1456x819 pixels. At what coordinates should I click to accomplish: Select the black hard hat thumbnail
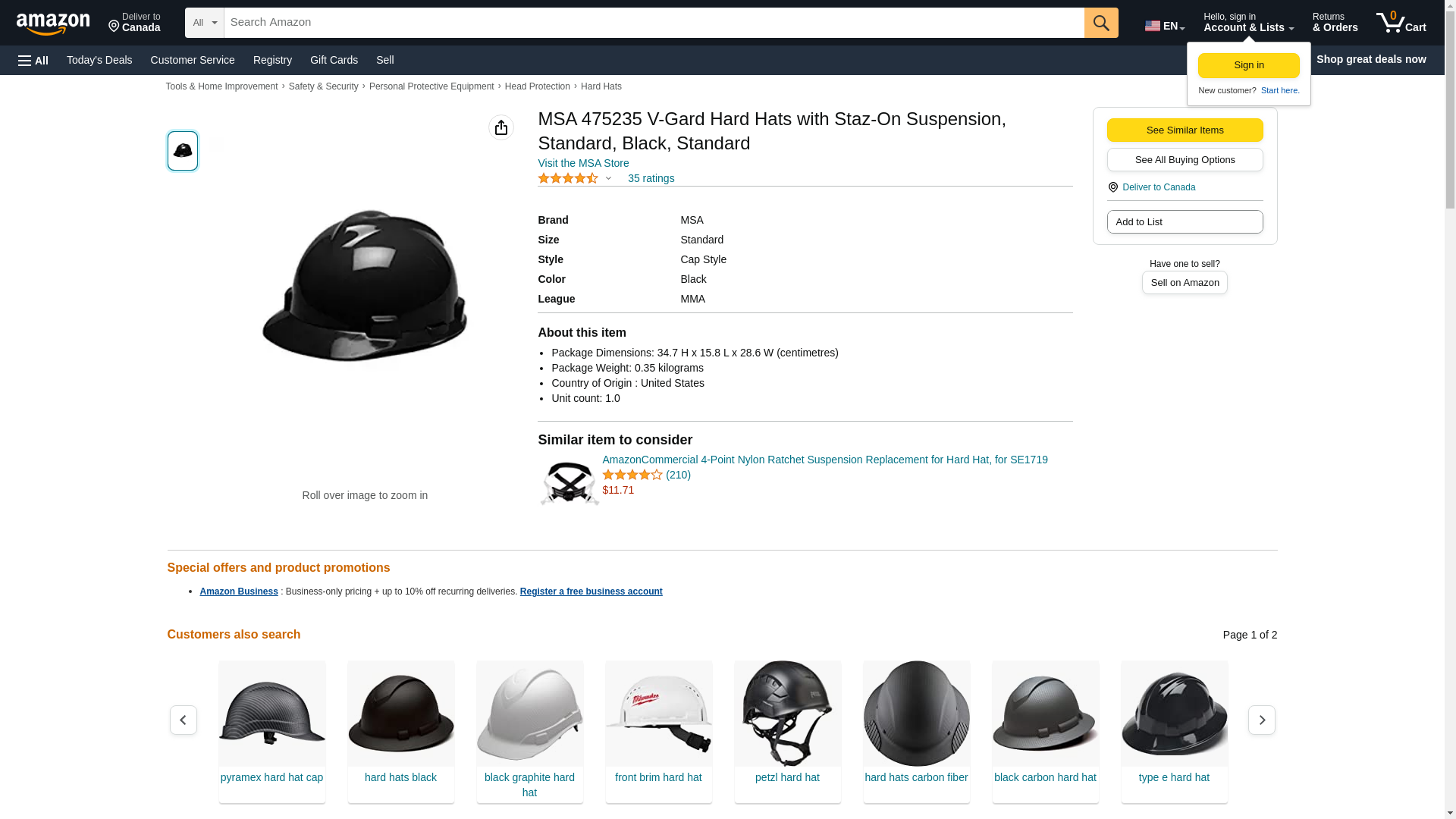tap(183, 150)
